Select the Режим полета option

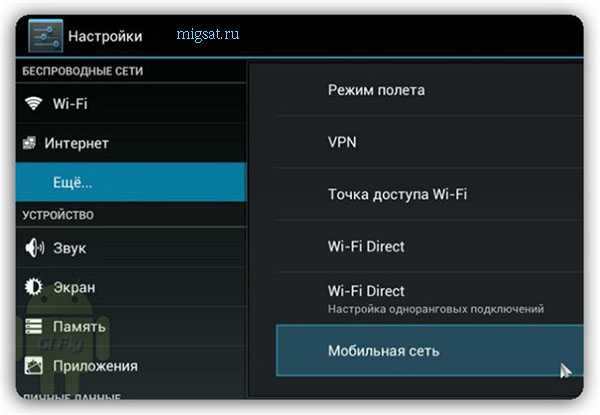[429, 90]
